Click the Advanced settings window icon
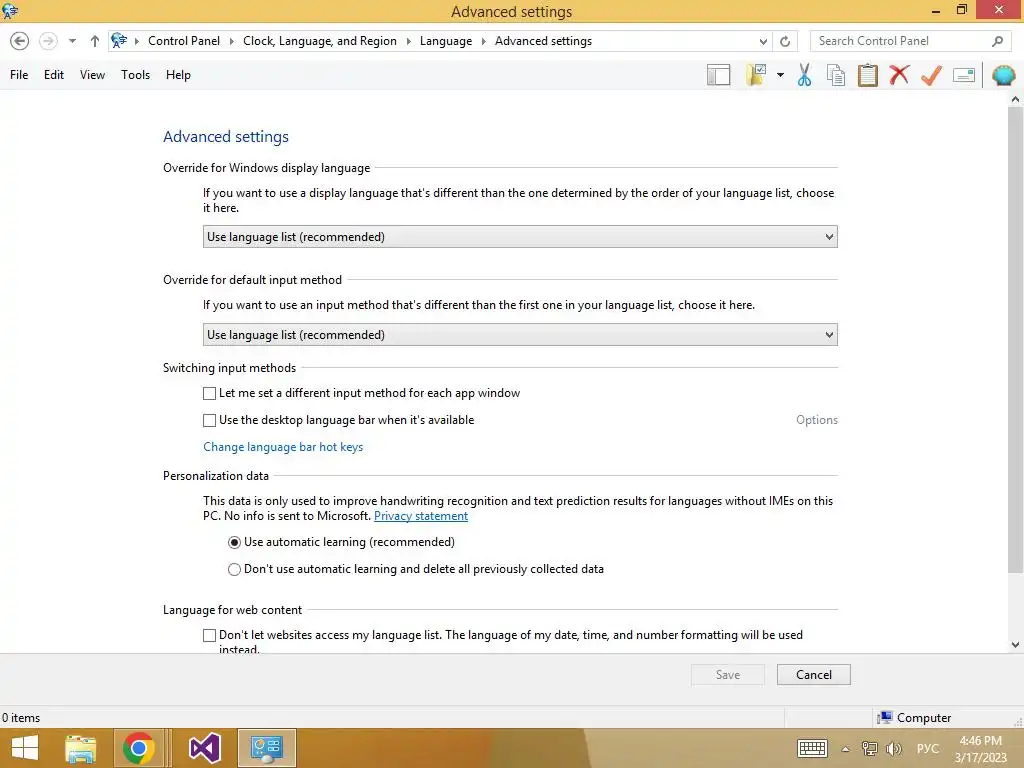Image resolution: width=1024 pixels, height=768 pixels. tap(10, 11)
